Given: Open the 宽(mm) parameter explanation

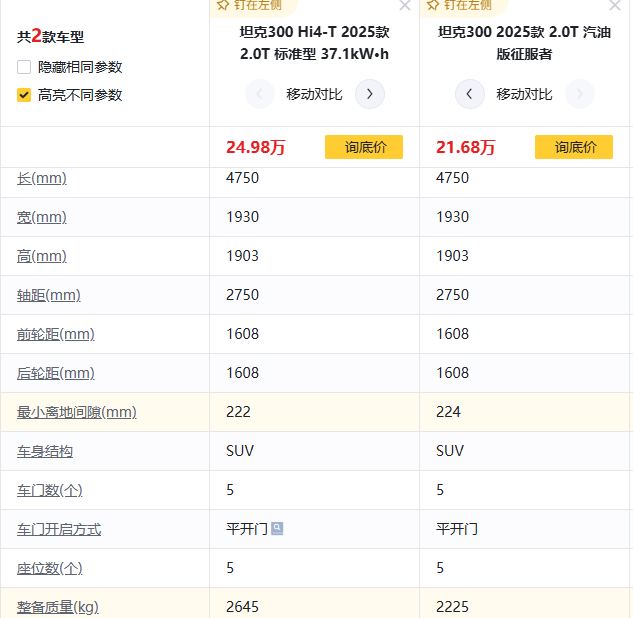Looking at the screenshot, I should (42, 217).
